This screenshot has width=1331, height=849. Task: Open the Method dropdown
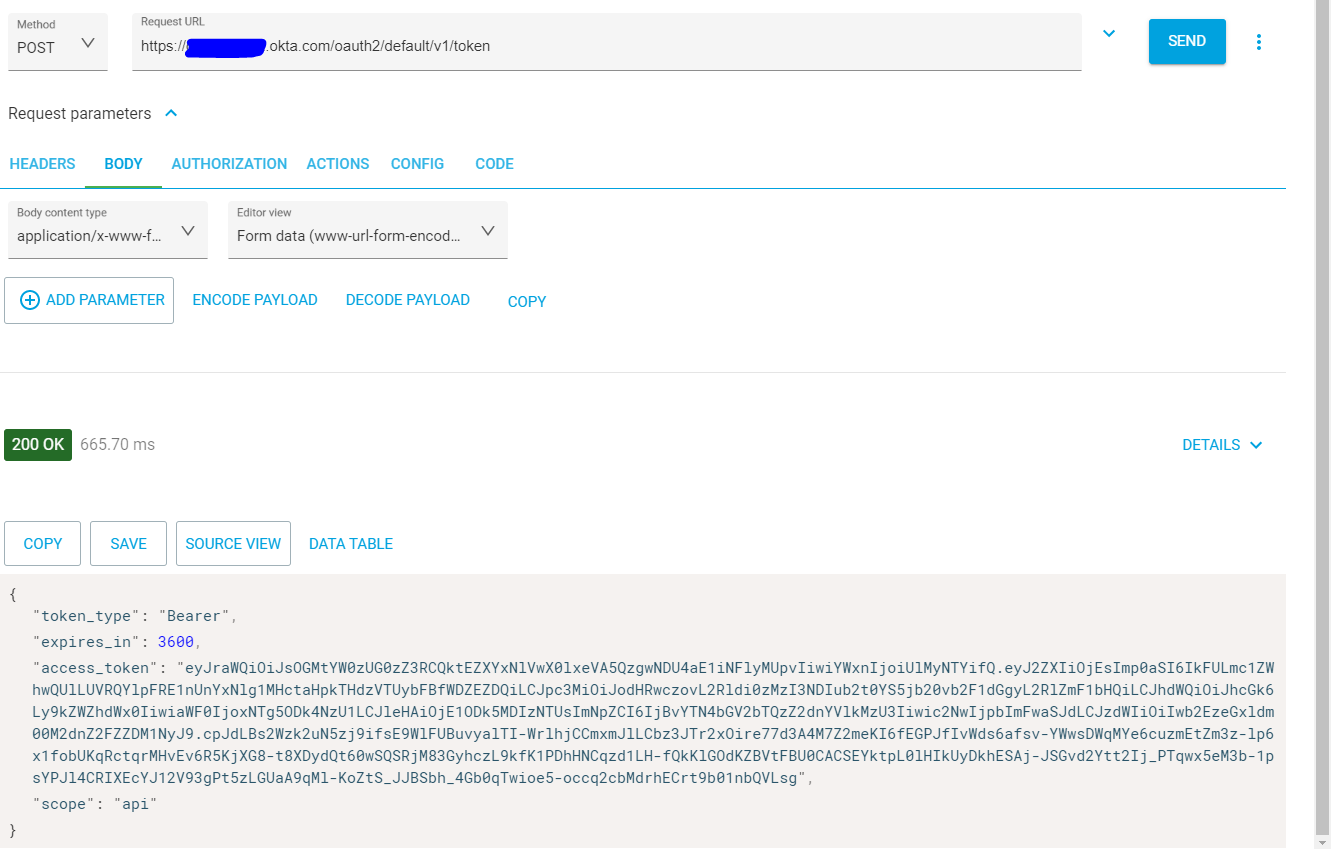tap(58, 43)
